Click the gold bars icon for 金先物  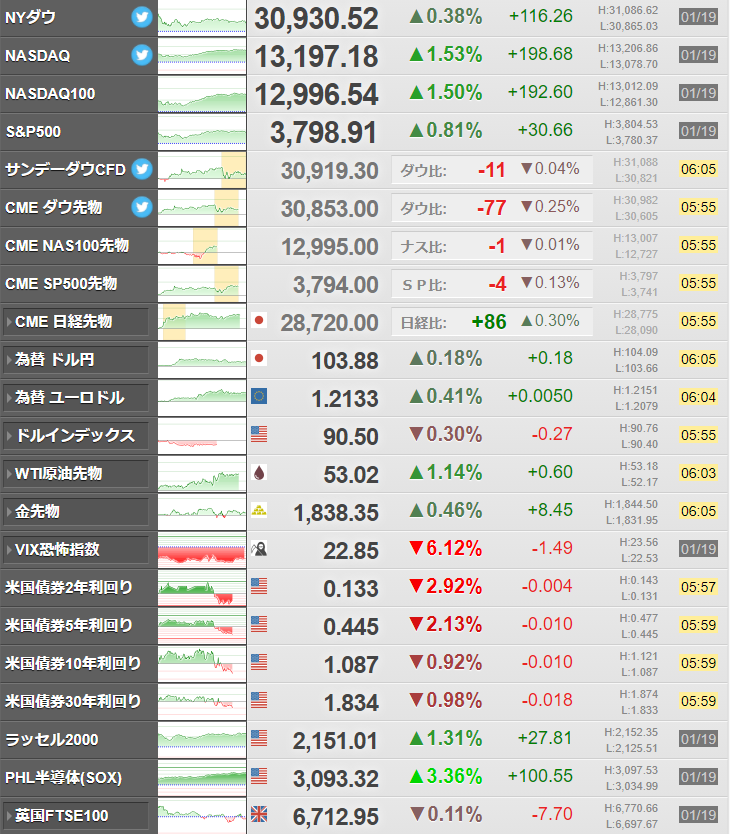pos(259,511)
